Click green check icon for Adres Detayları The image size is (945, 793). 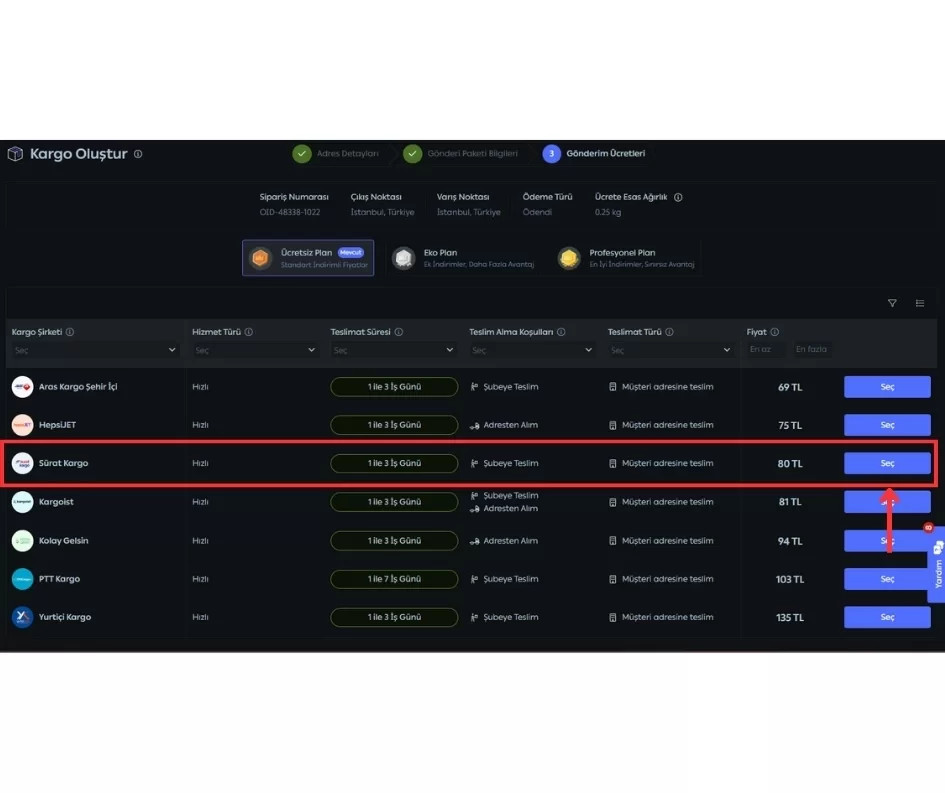click(302, 154)
